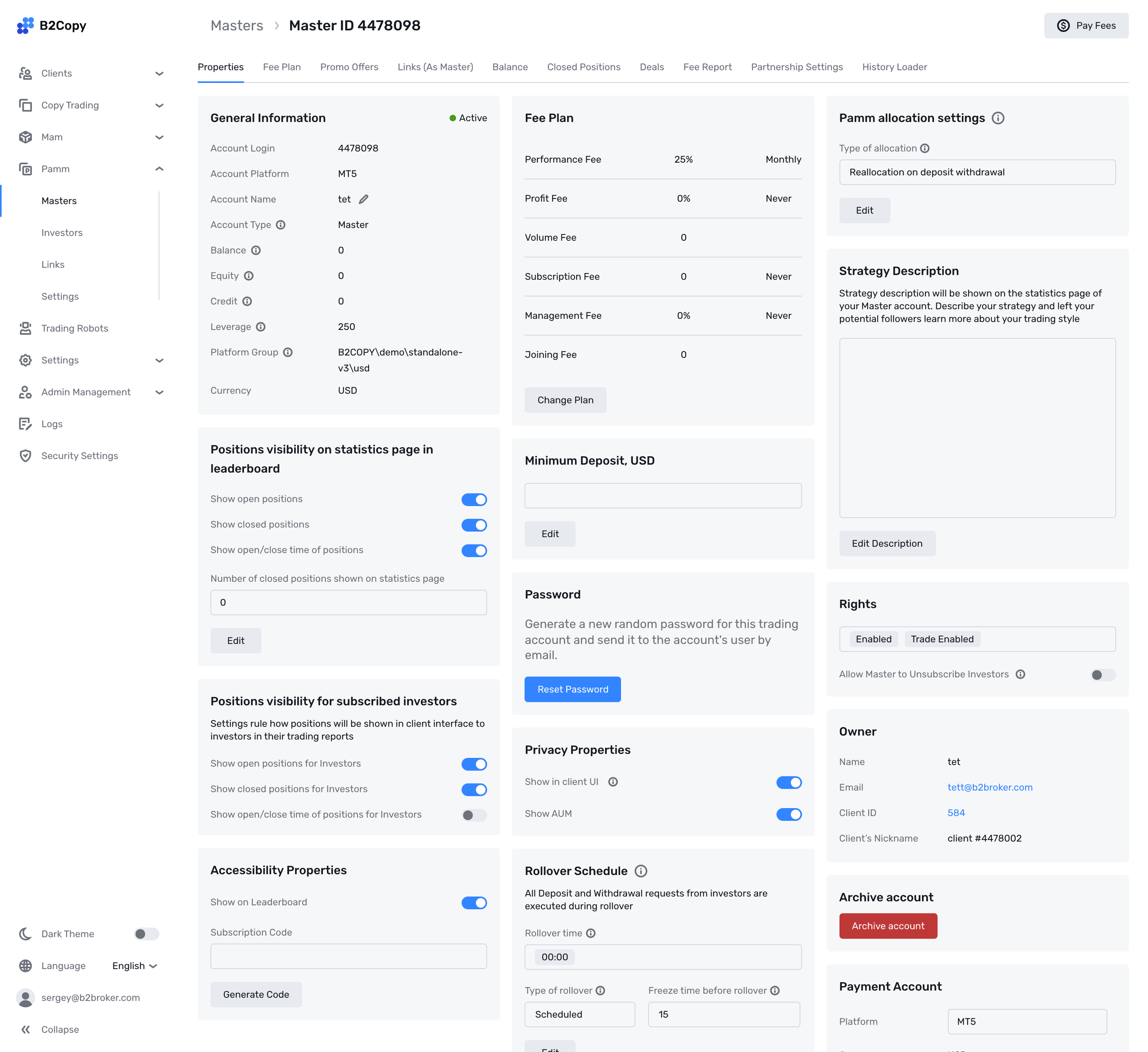Image resolution: width=1148 pixels, height=1052 pixels.
Task: Click the Trading Robots icon
Action: point(25,329)
